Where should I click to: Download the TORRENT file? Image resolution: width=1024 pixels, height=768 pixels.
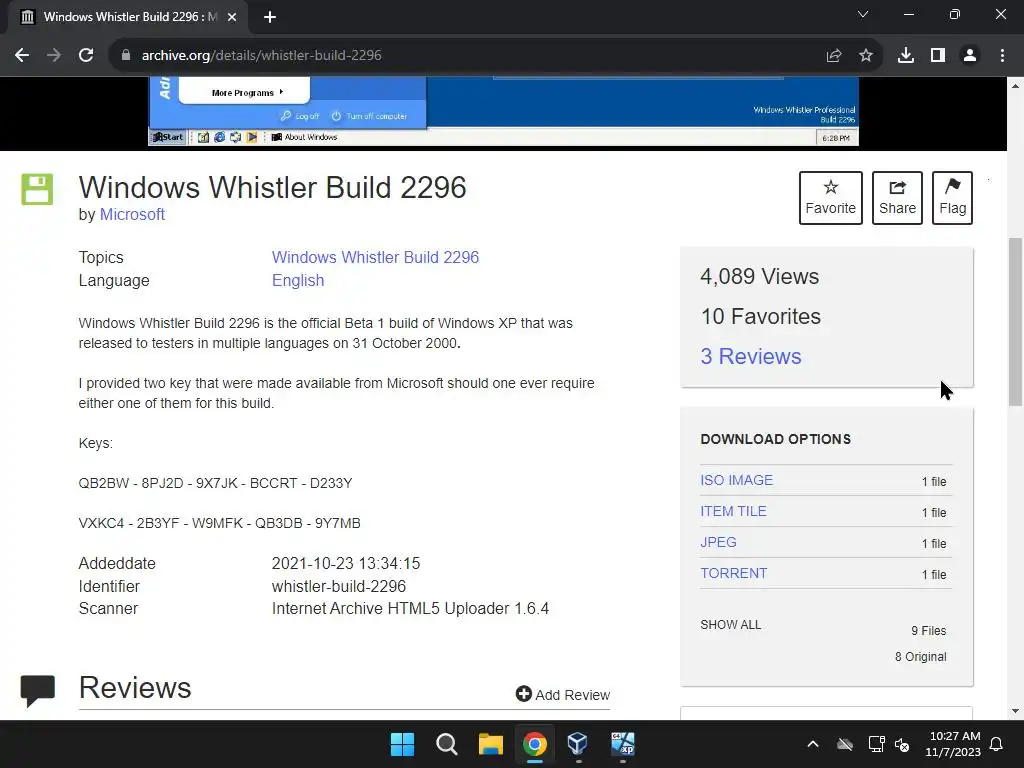(733, 573)
